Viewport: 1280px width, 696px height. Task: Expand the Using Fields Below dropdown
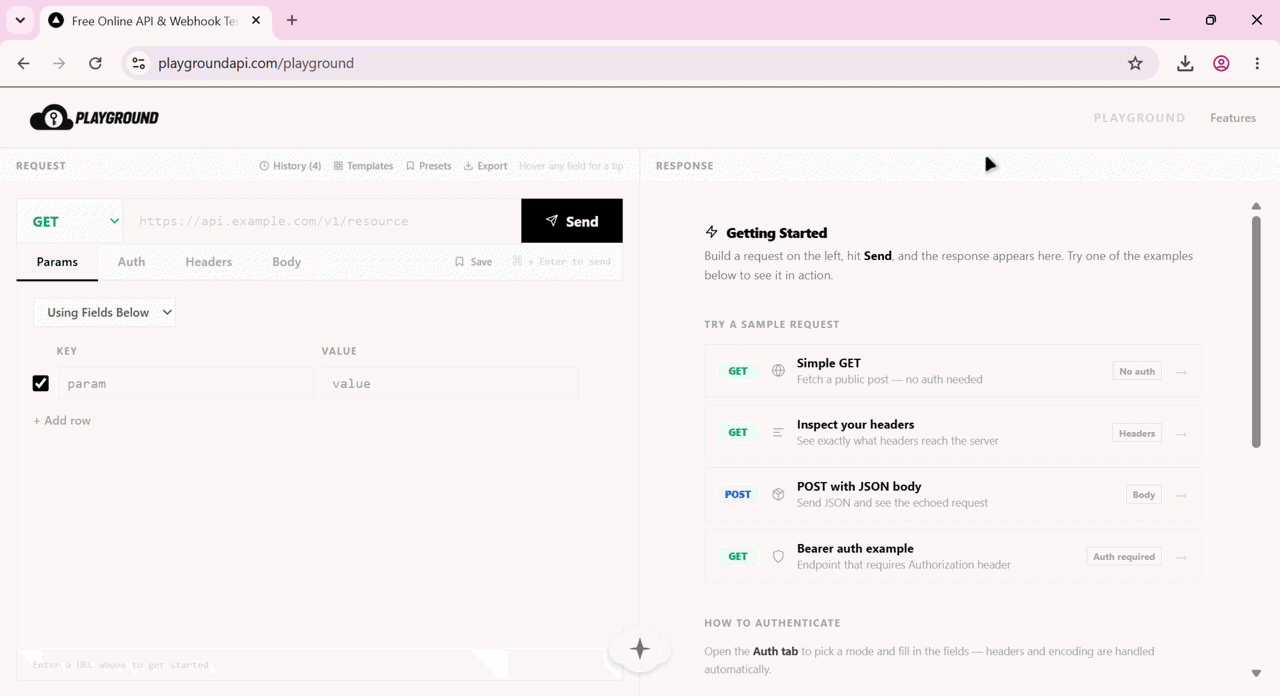tap(104, 313)
